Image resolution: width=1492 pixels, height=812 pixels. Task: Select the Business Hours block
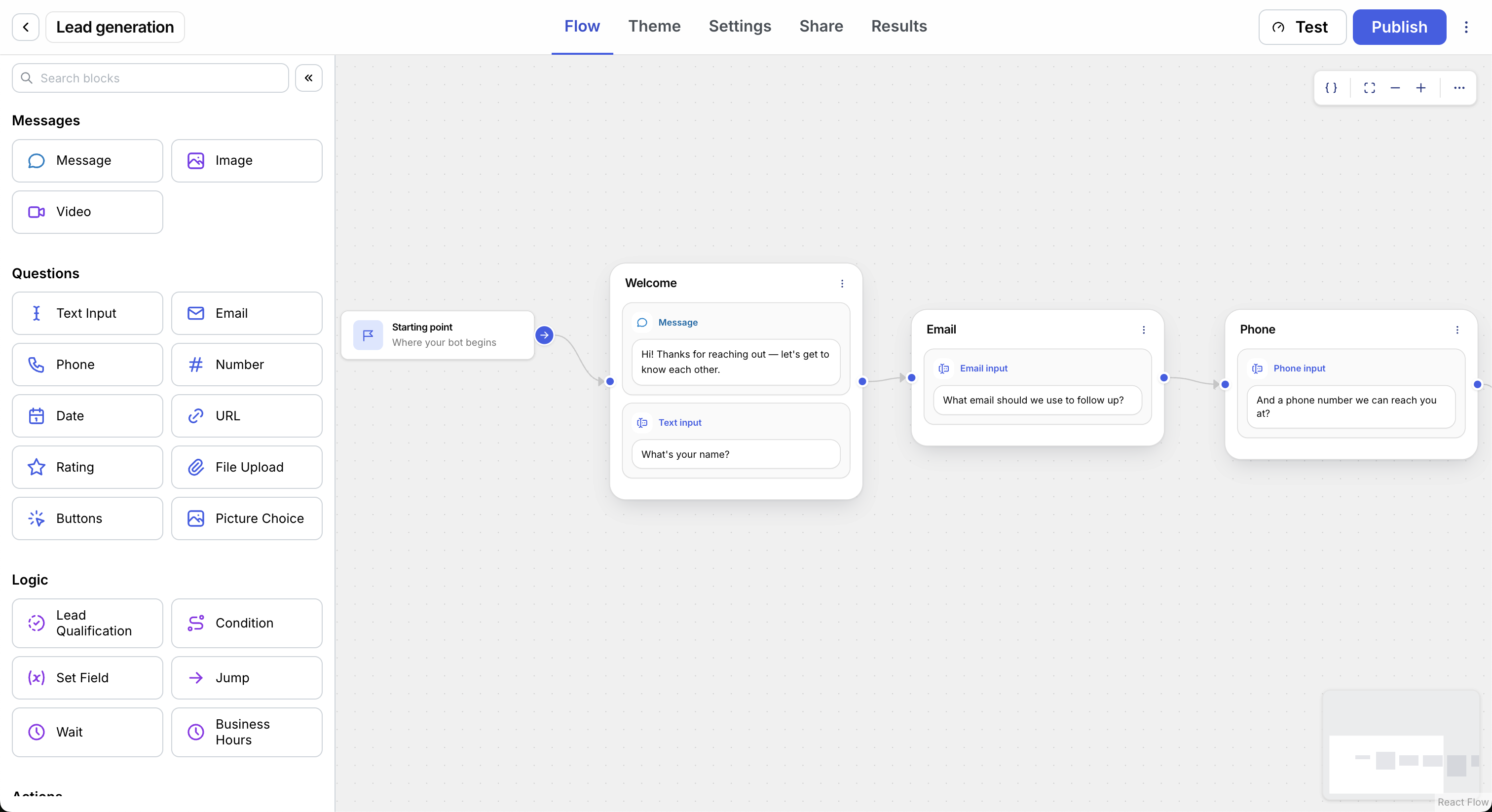click(x=247, y=732)
